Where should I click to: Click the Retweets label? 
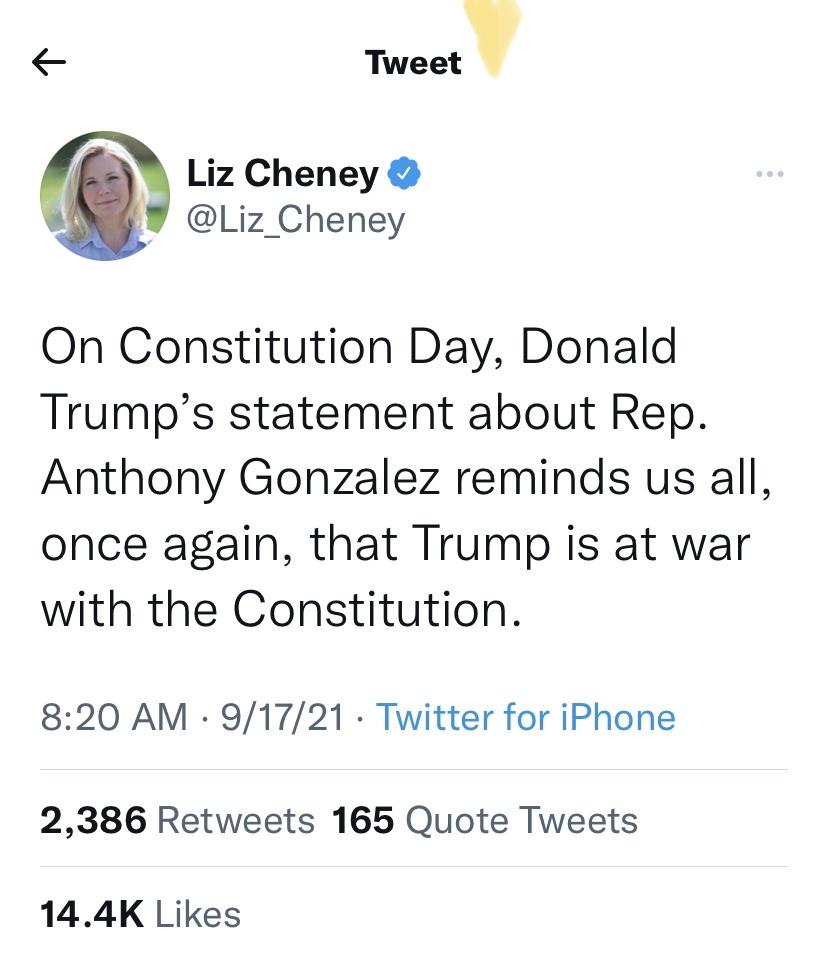235,819
